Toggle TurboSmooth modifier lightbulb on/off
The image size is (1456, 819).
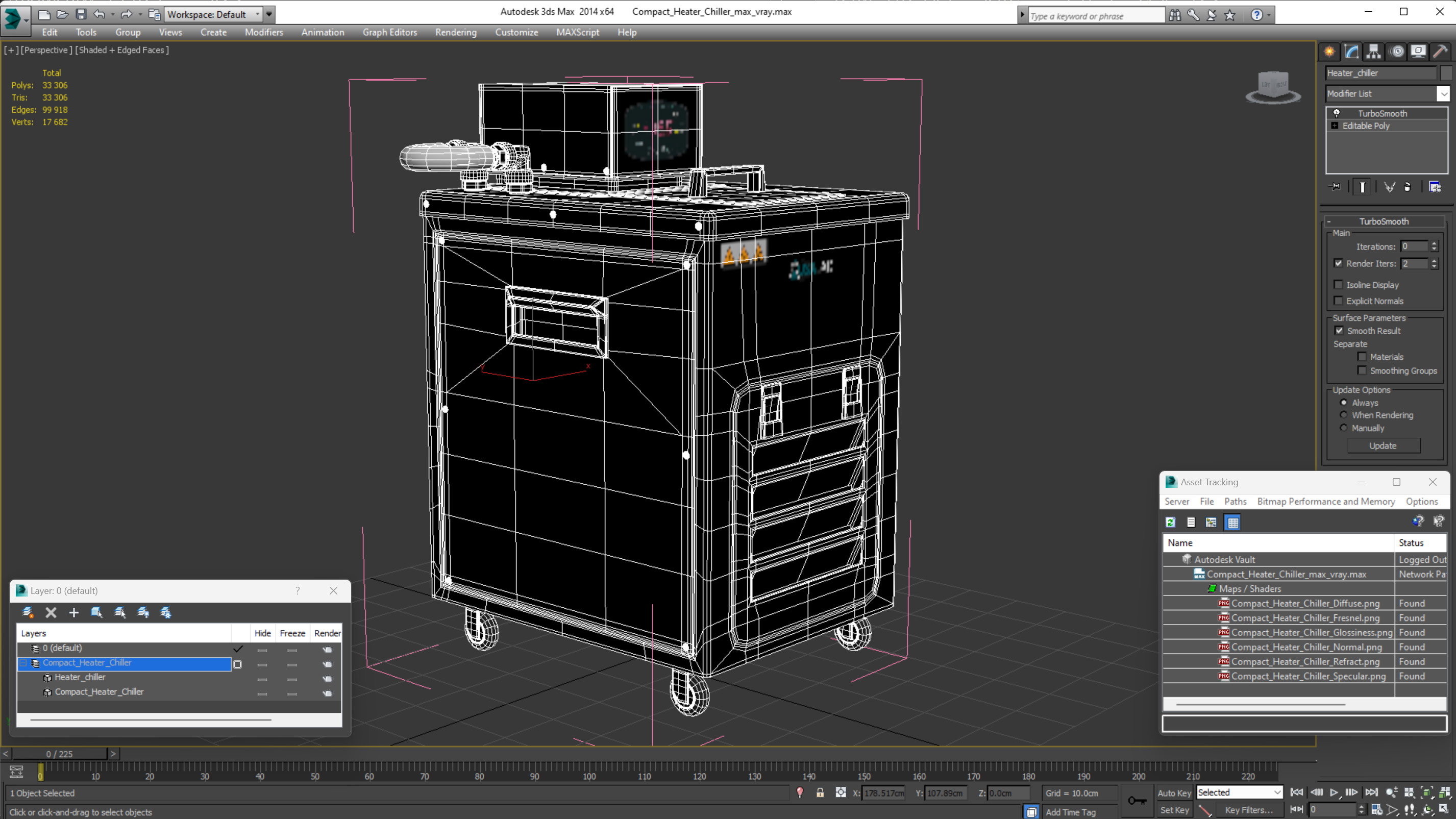coord(1337,113)
